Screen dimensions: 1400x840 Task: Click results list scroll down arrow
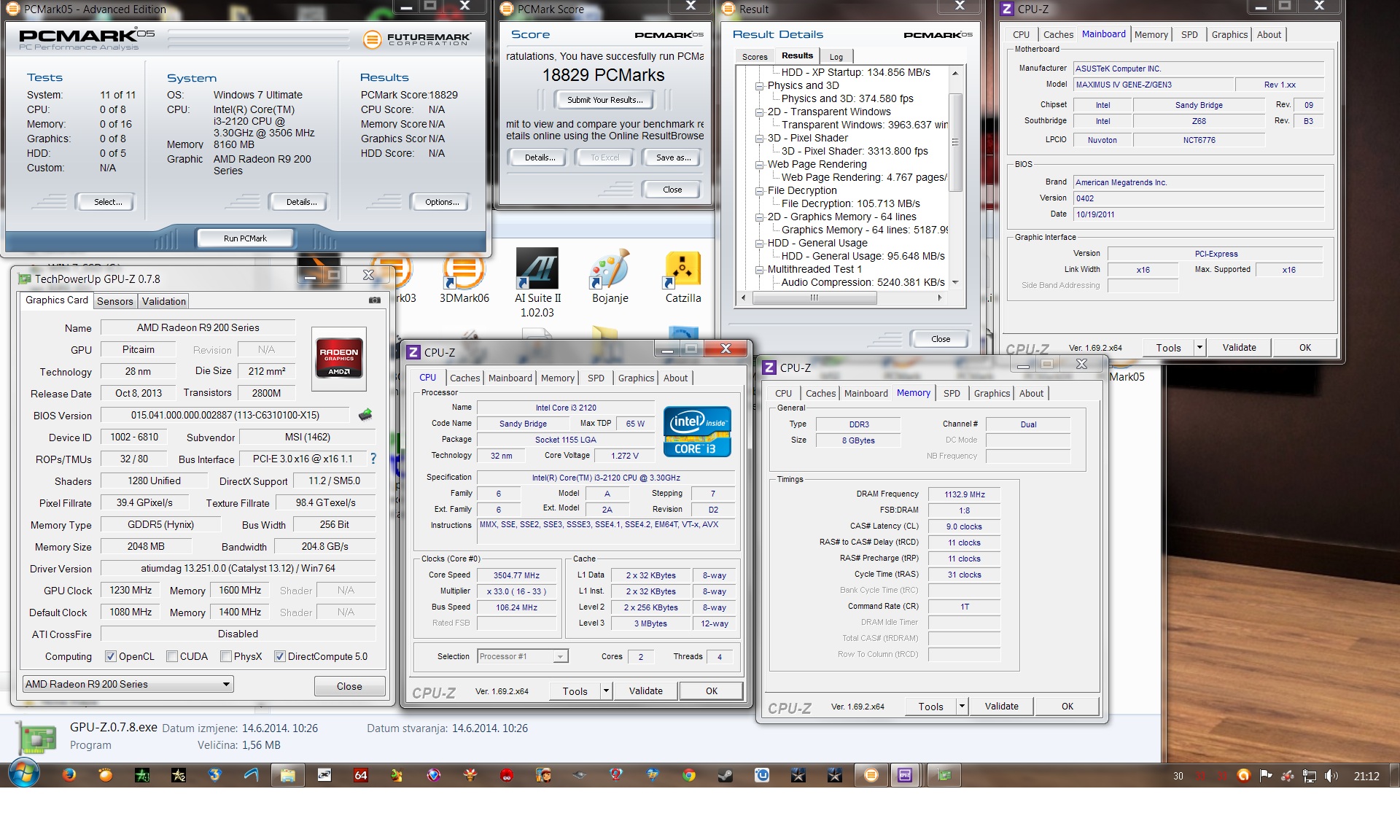click(x=955, y=282)
